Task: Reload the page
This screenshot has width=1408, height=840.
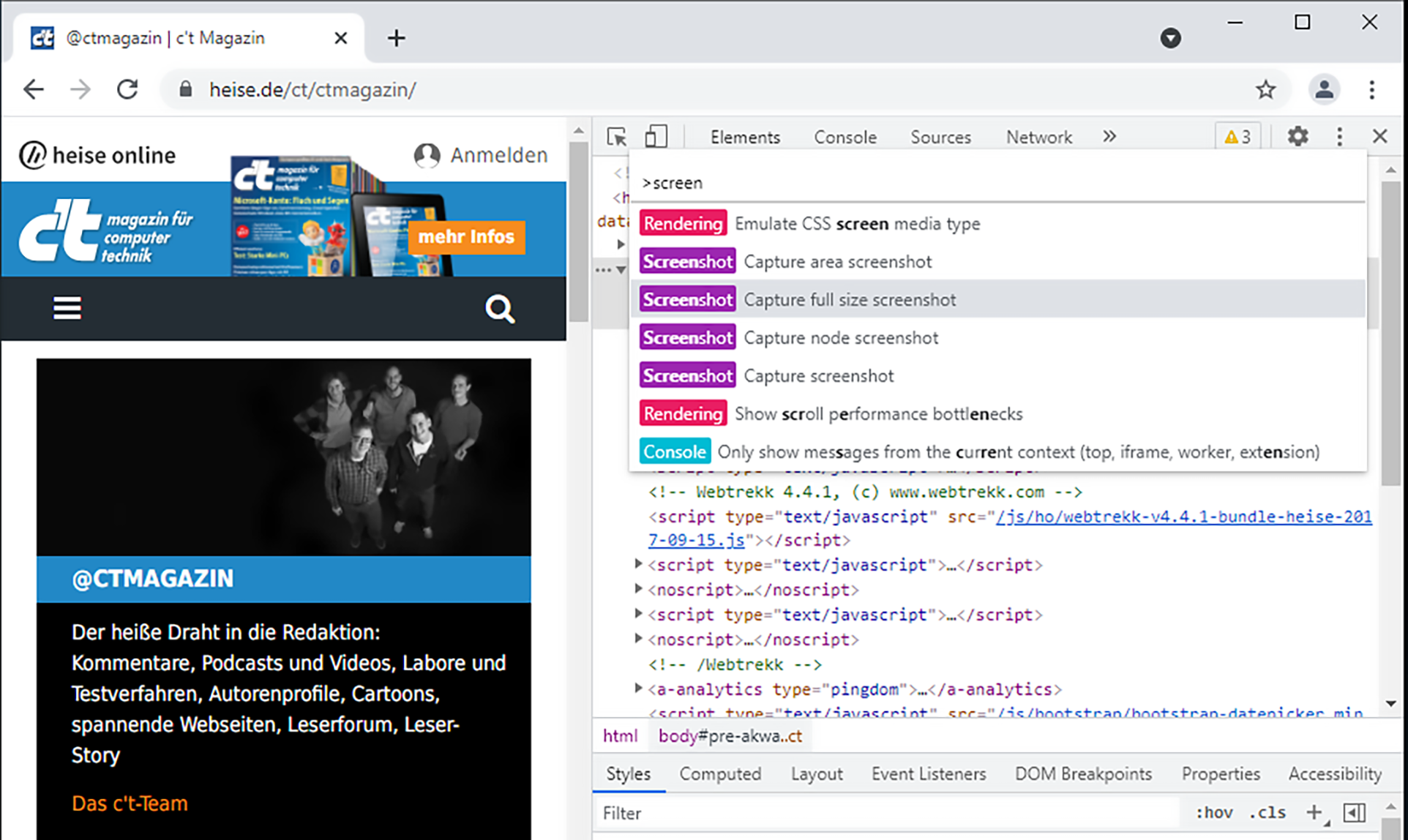Action: tap(128, 89)
